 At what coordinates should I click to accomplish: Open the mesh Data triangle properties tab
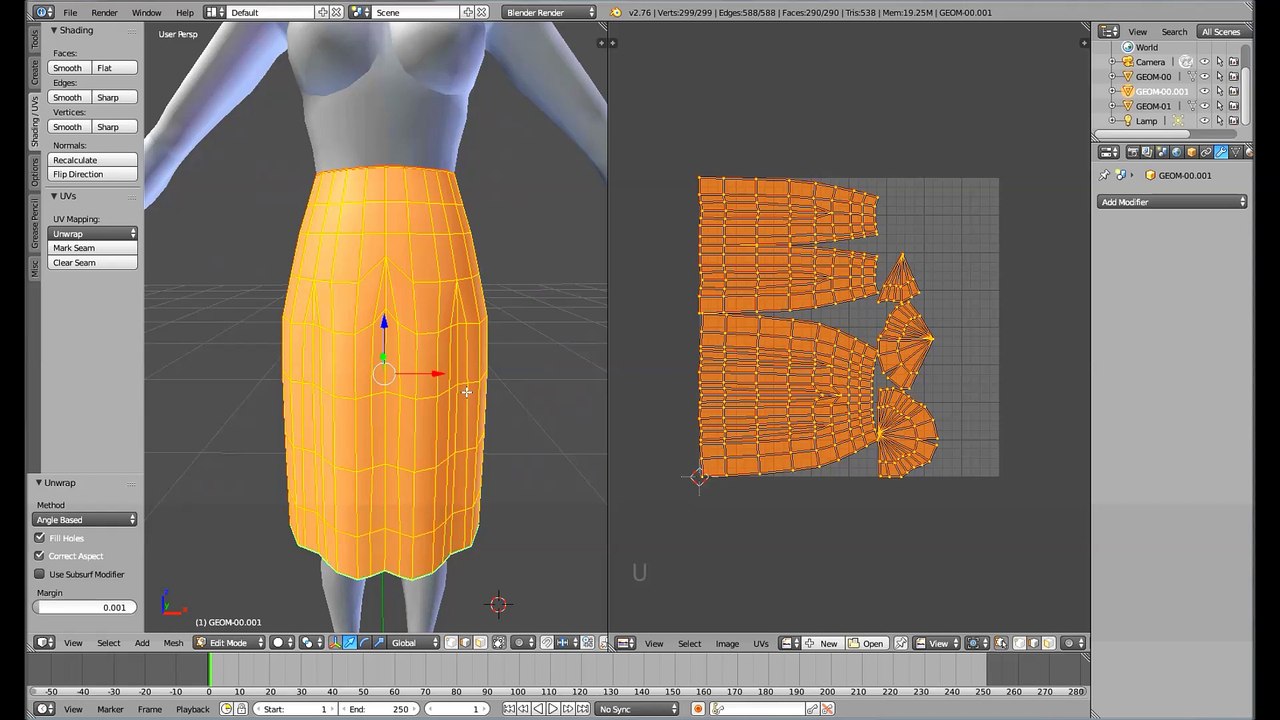tap(1235, 152)
